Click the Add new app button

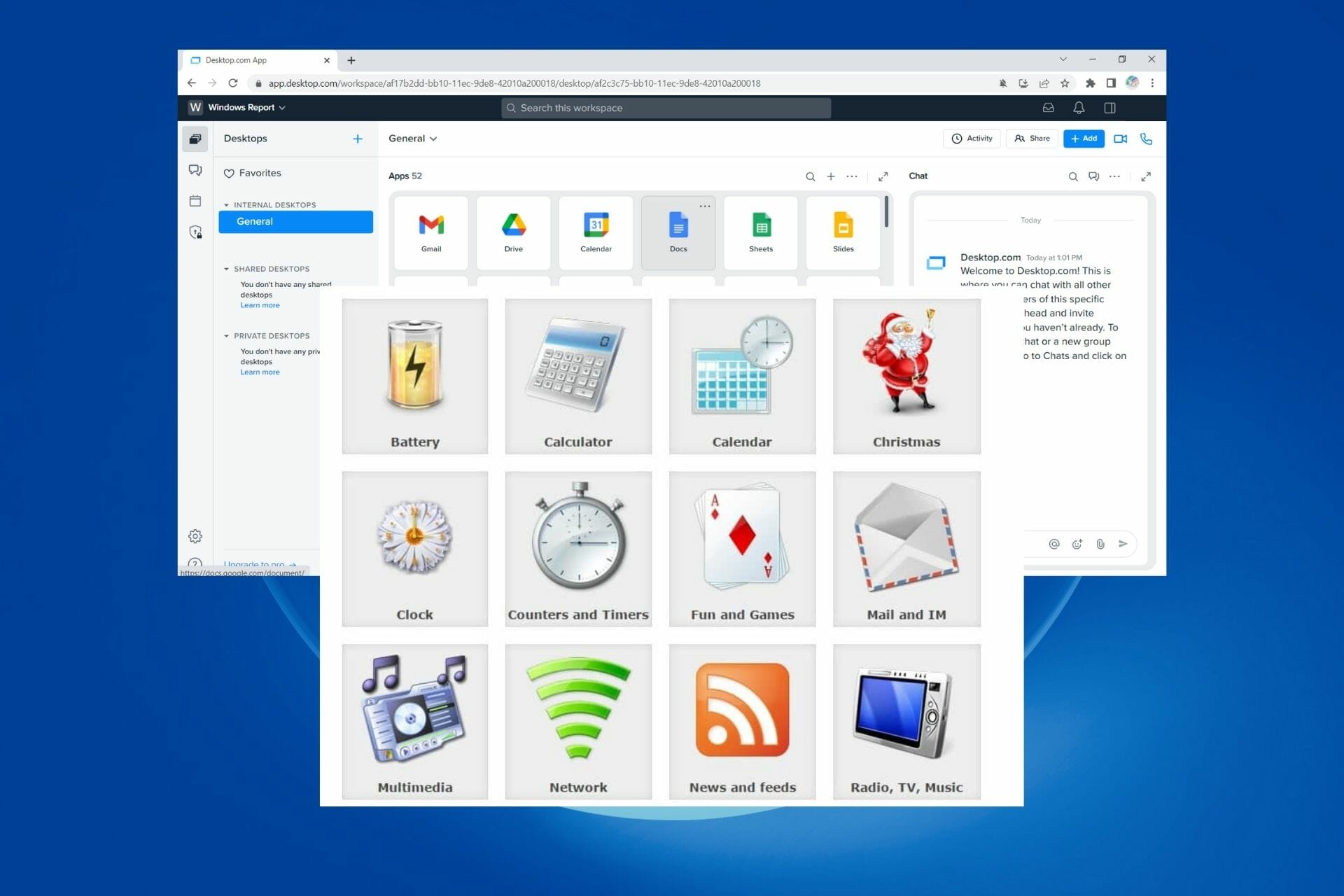coord(830,176)
